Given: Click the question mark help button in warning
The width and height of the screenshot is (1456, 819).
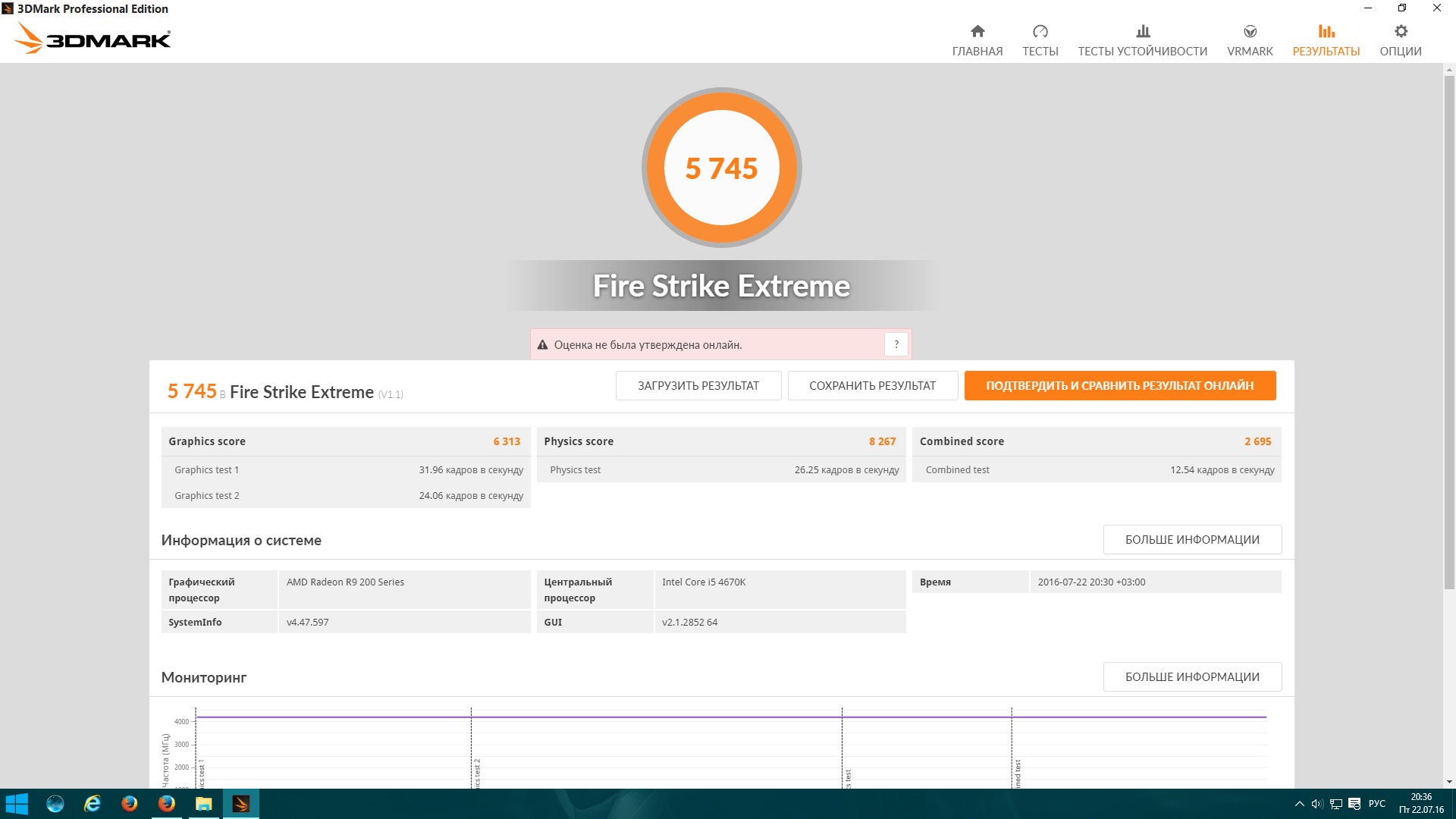Looking at the screenshot, I should click(896, 345).
